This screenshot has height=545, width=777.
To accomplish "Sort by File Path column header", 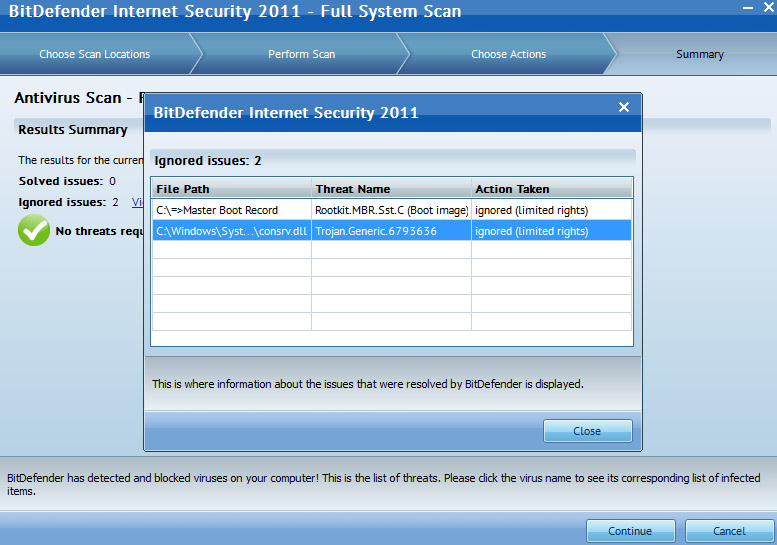I will (232, 189).
